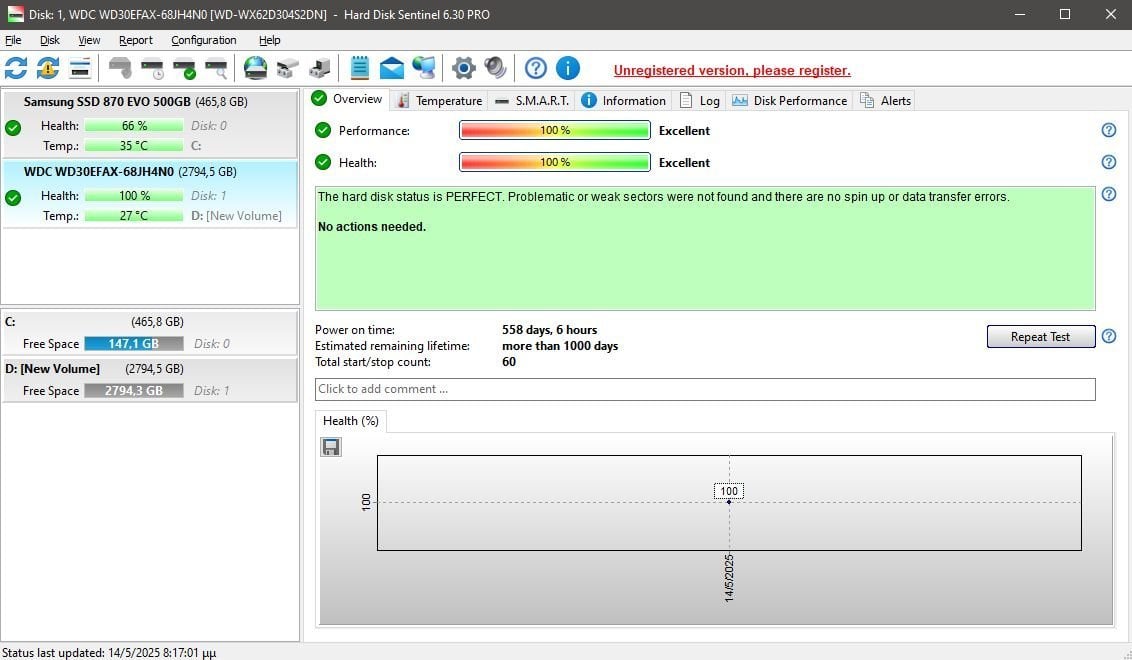Click the PERFECT disk status description text
1132x660 pixels.
pos(663,196)
